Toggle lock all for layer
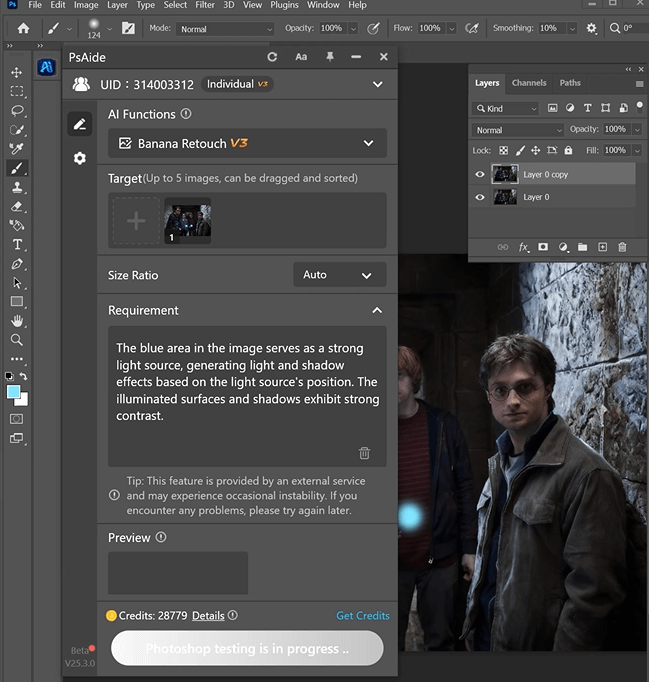The width and height of the screenshot is (649, 682). tap(568, 150)
